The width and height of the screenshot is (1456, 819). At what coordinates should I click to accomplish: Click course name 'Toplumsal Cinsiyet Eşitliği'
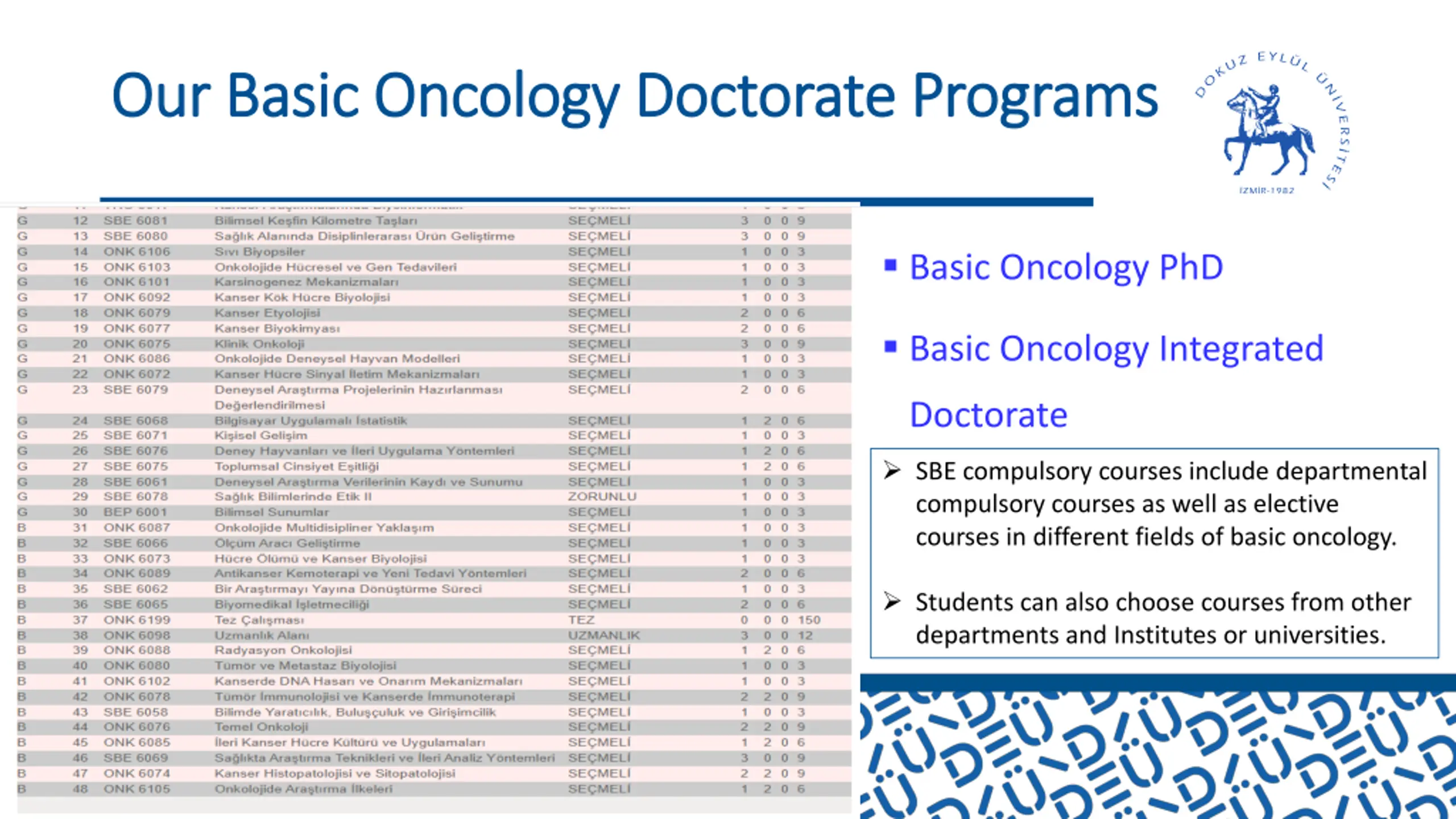(296, 466)
